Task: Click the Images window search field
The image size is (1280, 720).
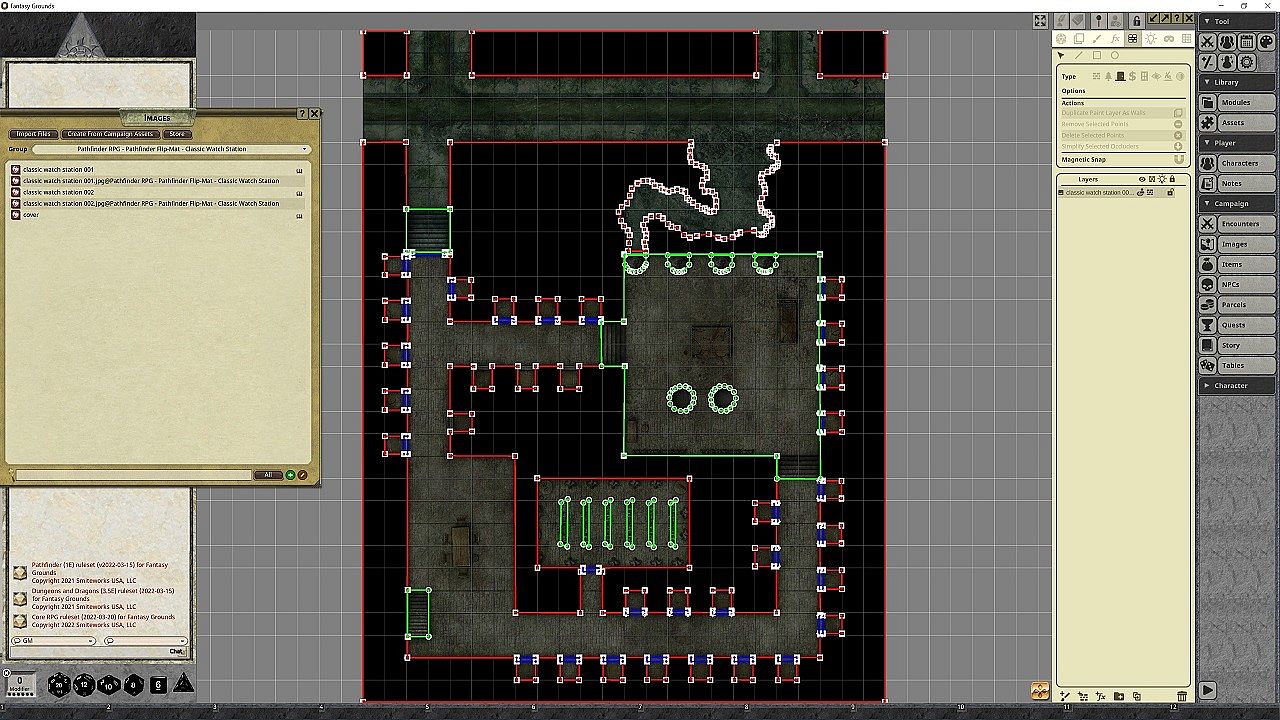Action: tap(133, 475)
